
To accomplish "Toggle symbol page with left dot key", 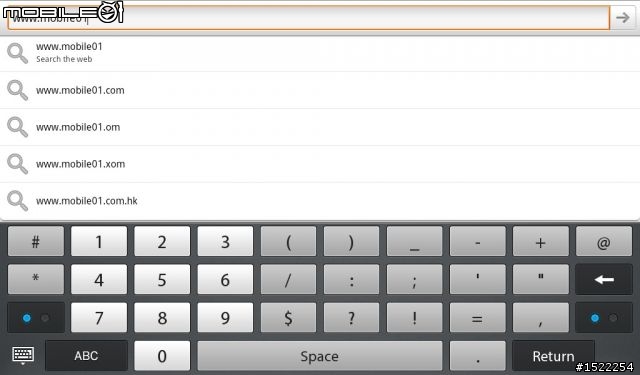I will [36, 318].
